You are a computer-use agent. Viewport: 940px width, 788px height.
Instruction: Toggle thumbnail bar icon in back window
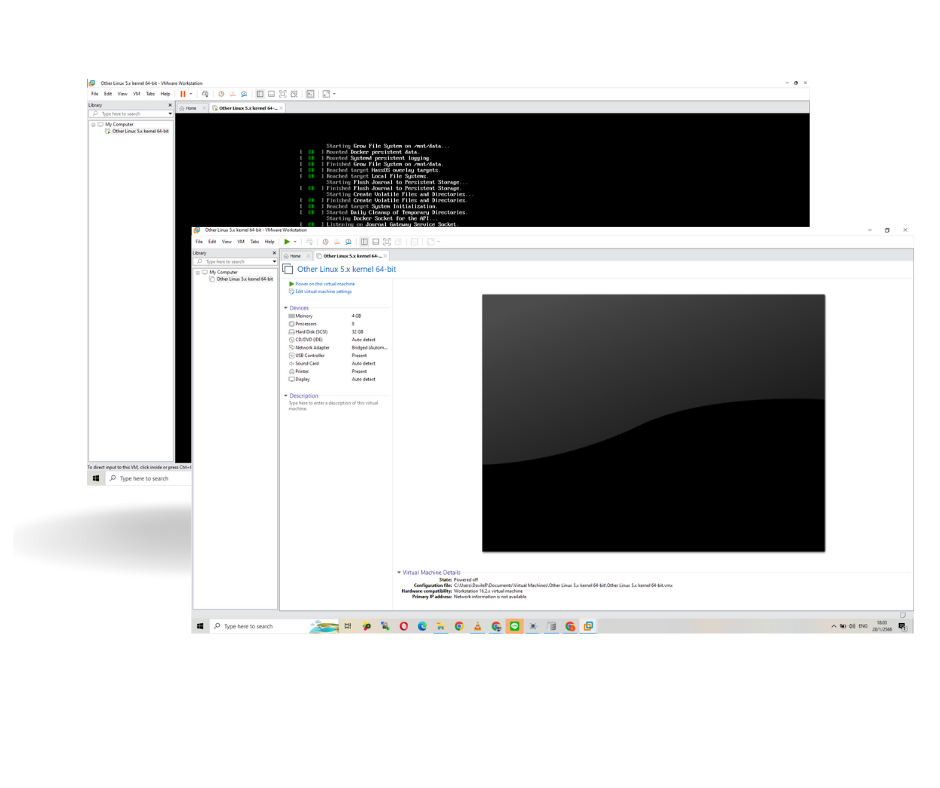[271, 94]
